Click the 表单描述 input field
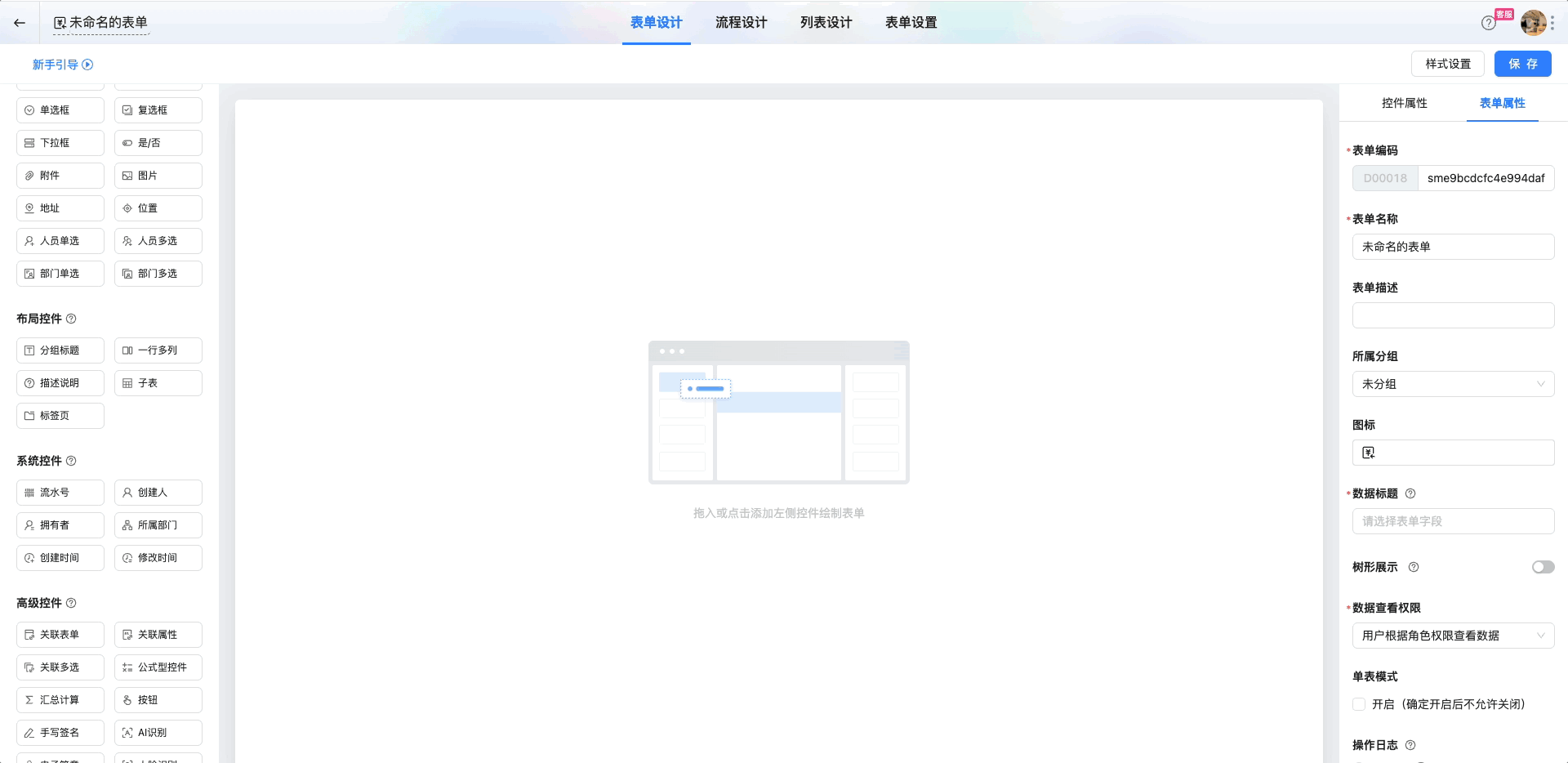Screen dimensions: 1568x763 1453,315
